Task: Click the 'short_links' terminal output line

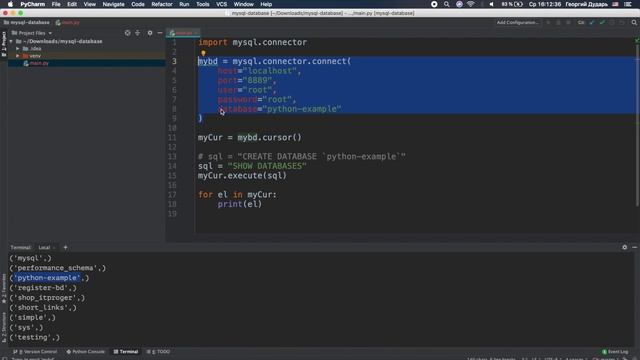Action: pyautogui.click(x=43, y=308)
